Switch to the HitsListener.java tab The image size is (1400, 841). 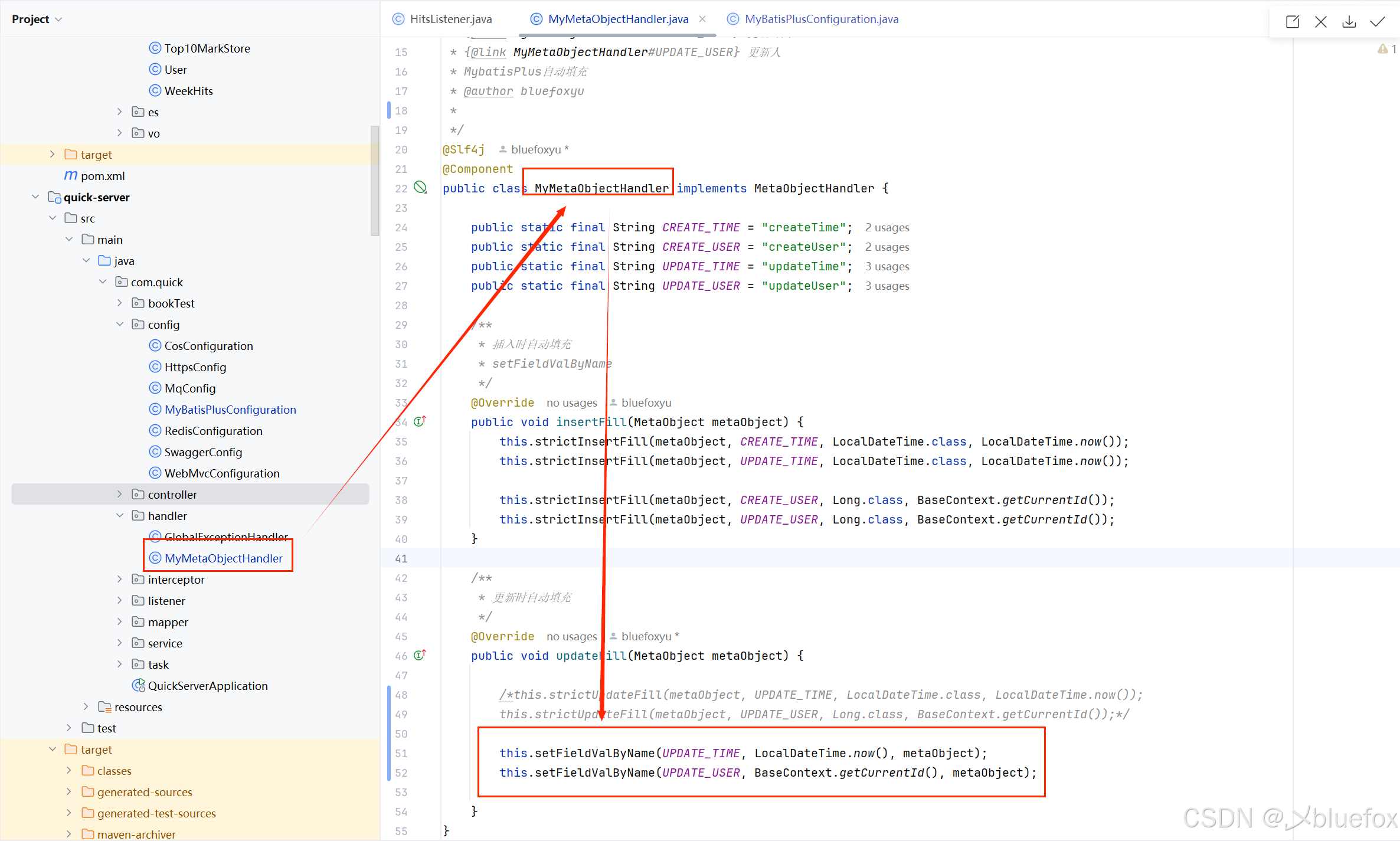[x=450, y=19]
